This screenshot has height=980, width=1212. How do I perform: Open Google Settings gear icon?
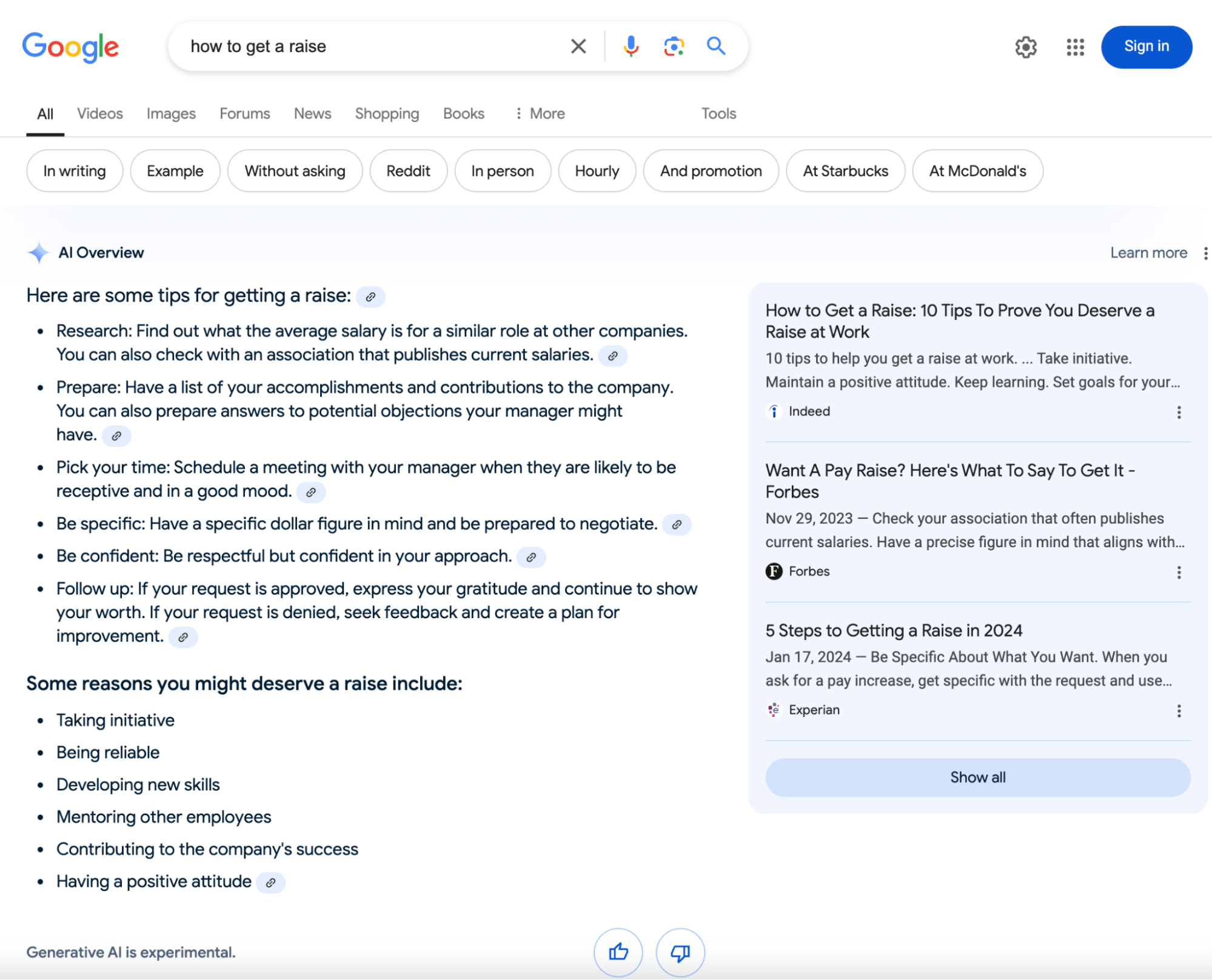coord(1025,47)
